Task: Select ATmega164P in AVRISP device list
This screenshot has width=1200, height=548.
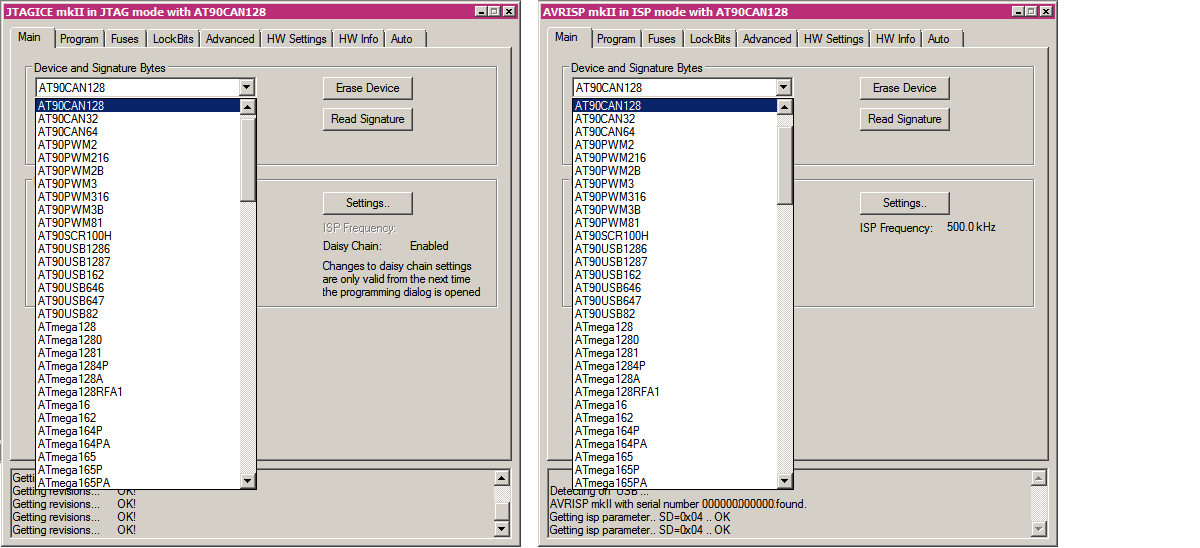Action: click(675, 431)
